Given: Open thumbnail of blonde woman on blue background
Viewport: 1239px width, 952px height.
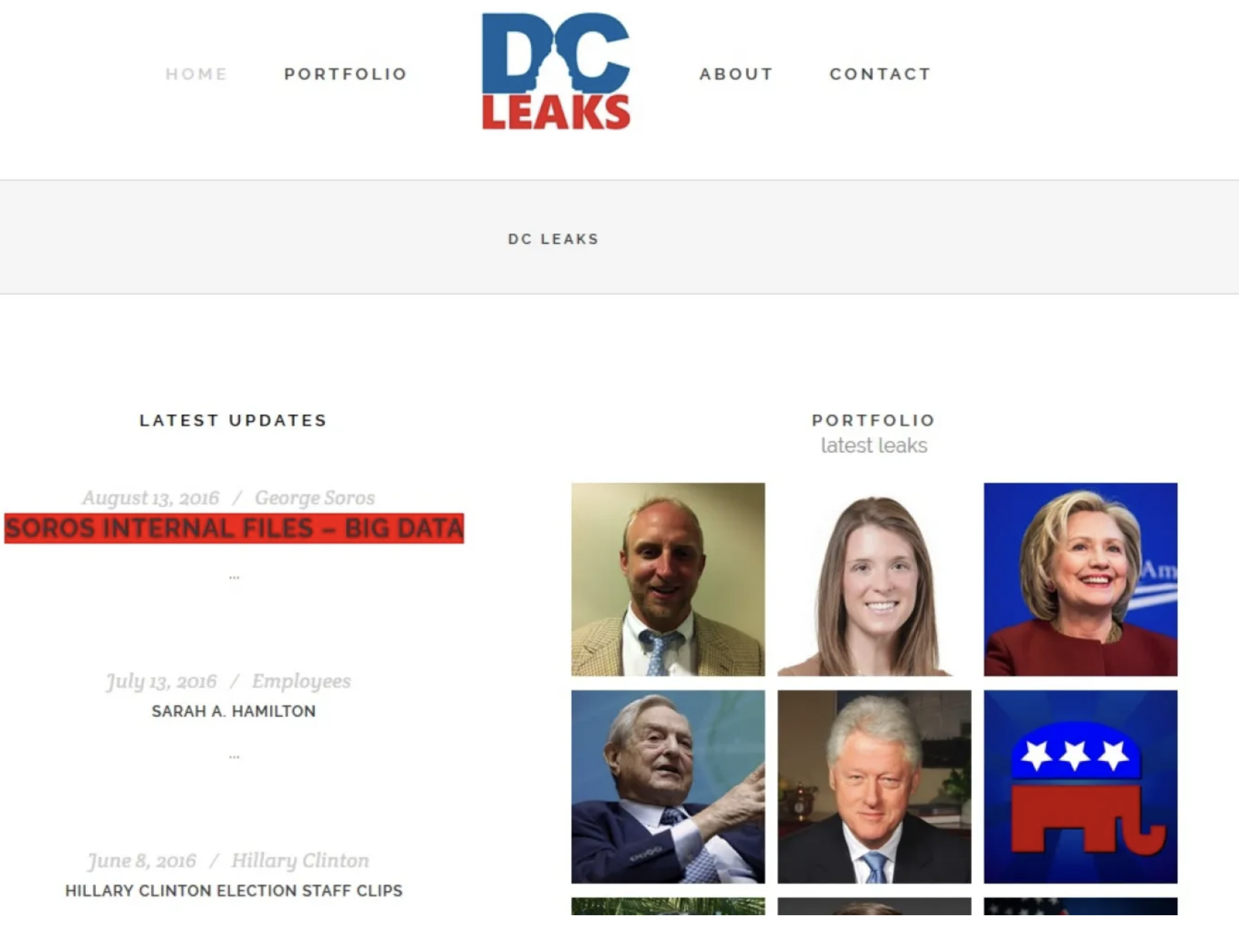Looking at the screenshot, I should (1081, 579).
